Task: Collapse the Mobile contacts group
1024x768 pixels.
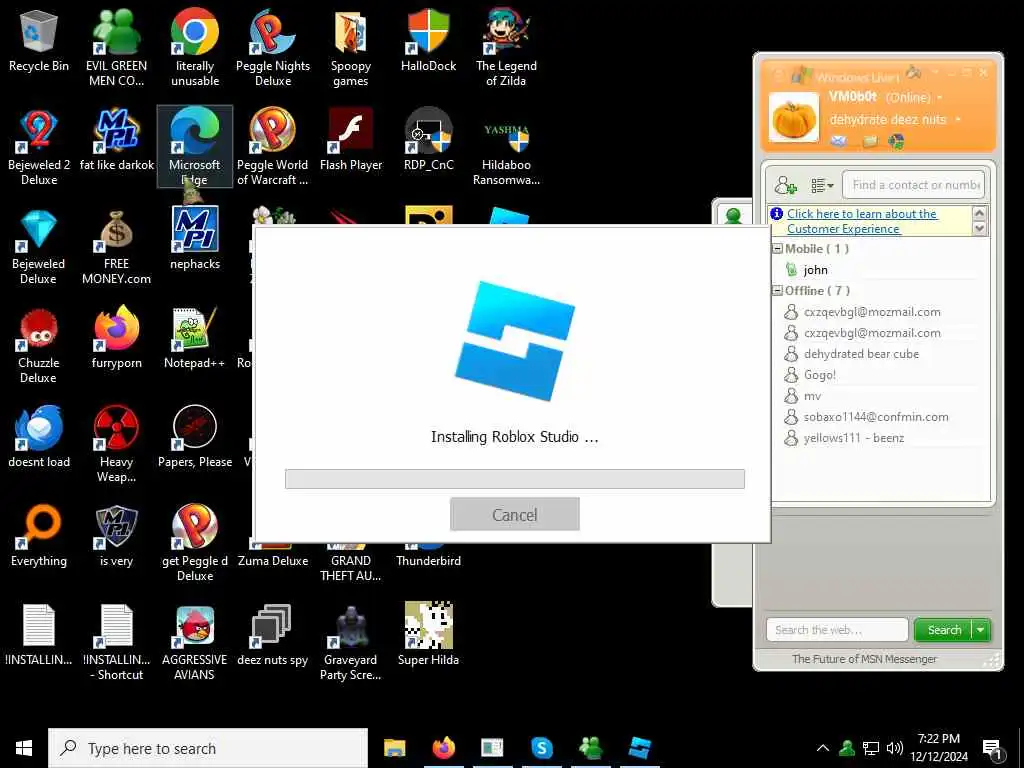Action: coord(777,249)
